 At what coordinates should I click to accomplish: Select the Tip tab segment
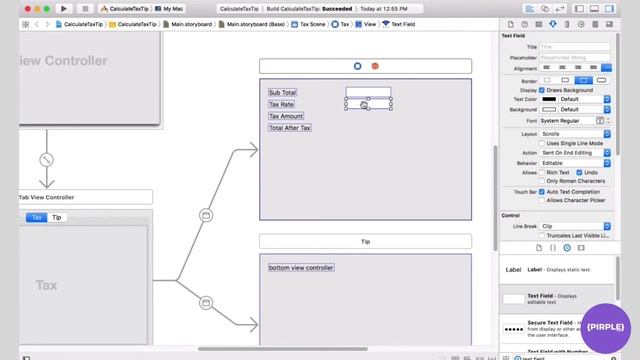(x=57, y=218)
